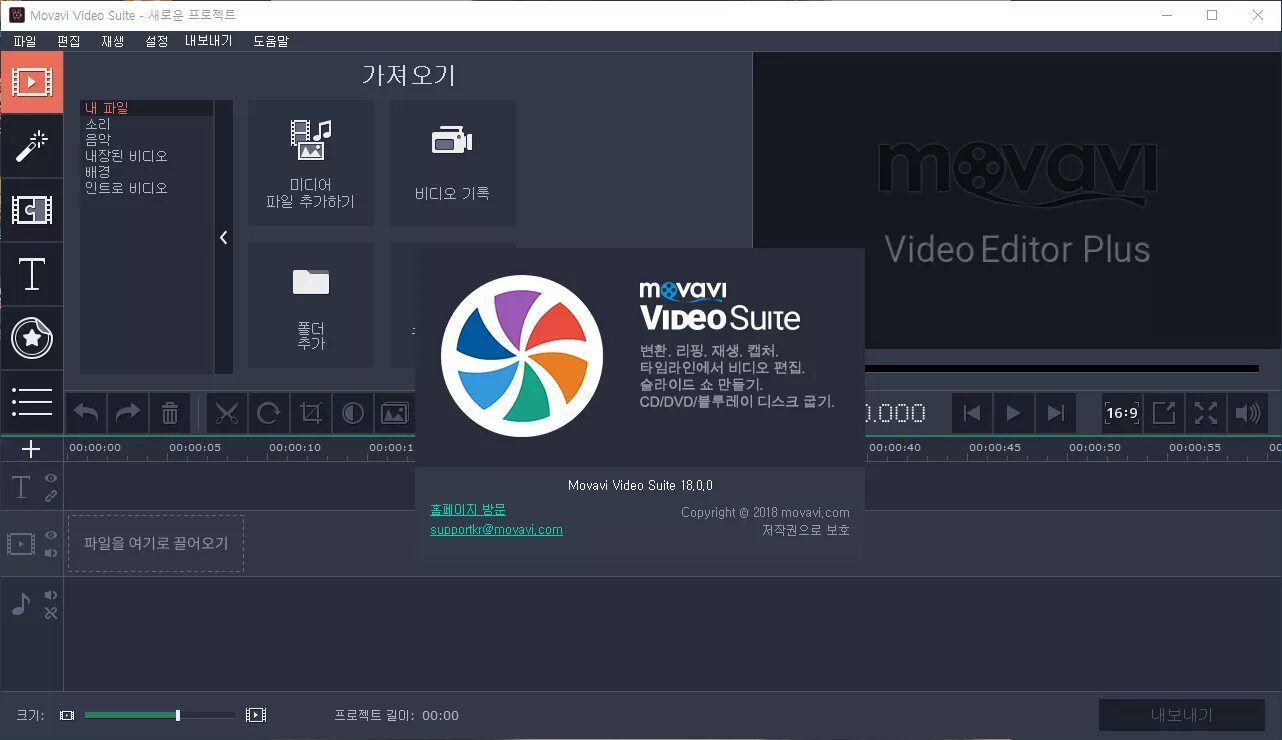Open the 파일 menu

25,41
